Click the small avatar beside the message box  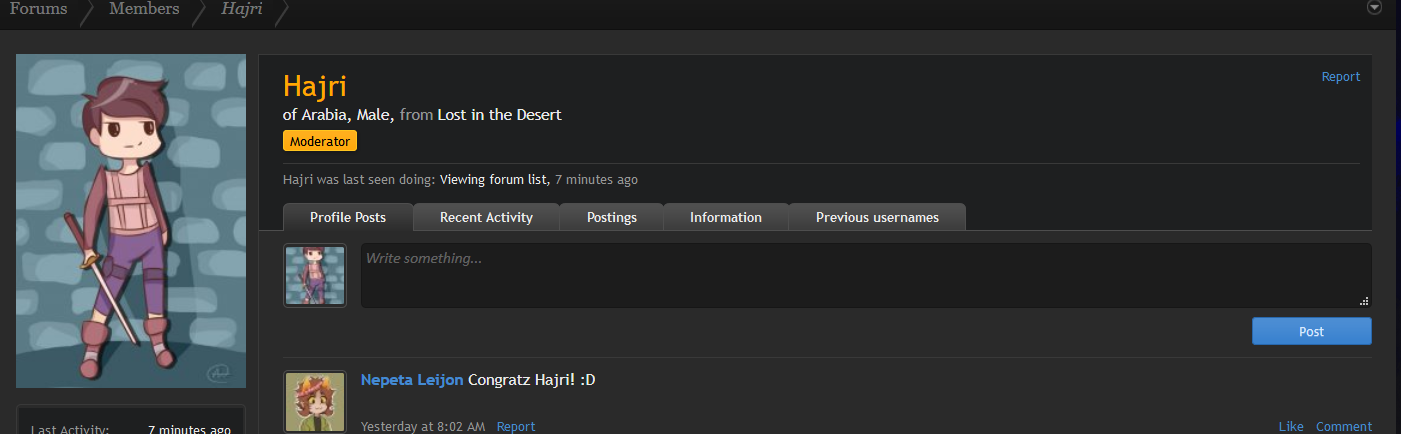point(315,275)
